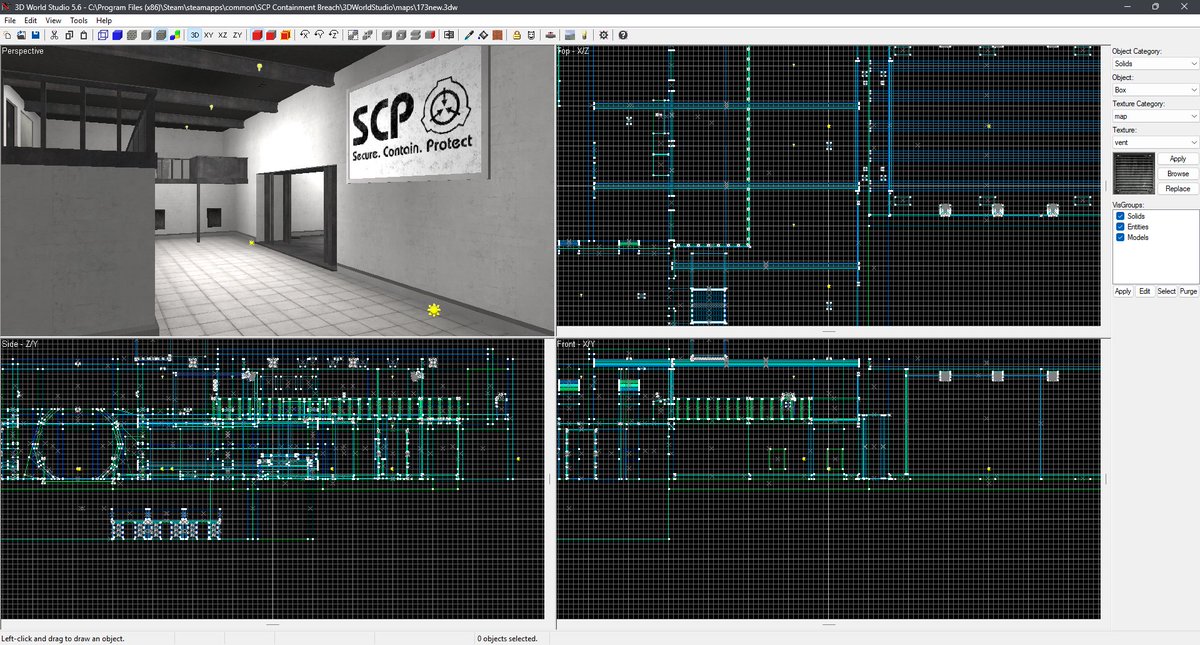The width and height of the screenshot is (1200, 645).
Task: Click the New file toolbar icon
Action: coord(8,35)
